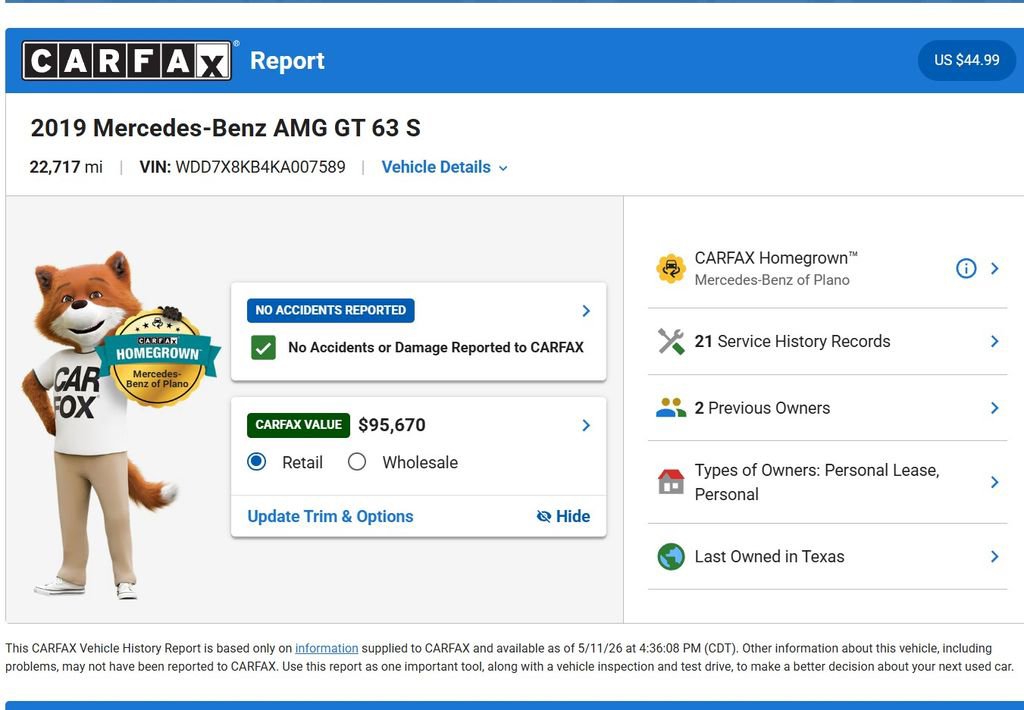Click the information hyperlink in disclaimer

tap(327, 649)
